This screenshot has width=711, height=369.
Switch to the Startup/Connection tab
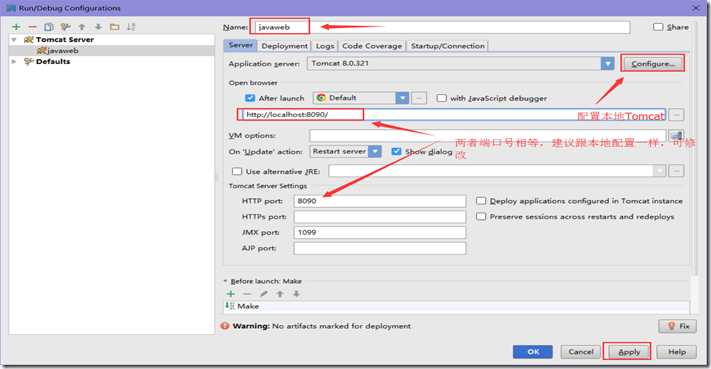click(448, 46)
